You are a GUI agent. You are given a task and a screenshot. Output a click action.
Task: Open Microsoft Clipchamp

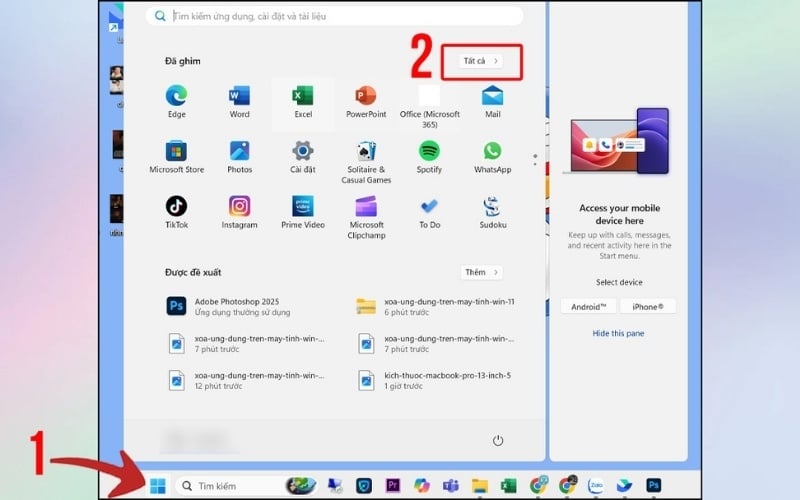366,217
